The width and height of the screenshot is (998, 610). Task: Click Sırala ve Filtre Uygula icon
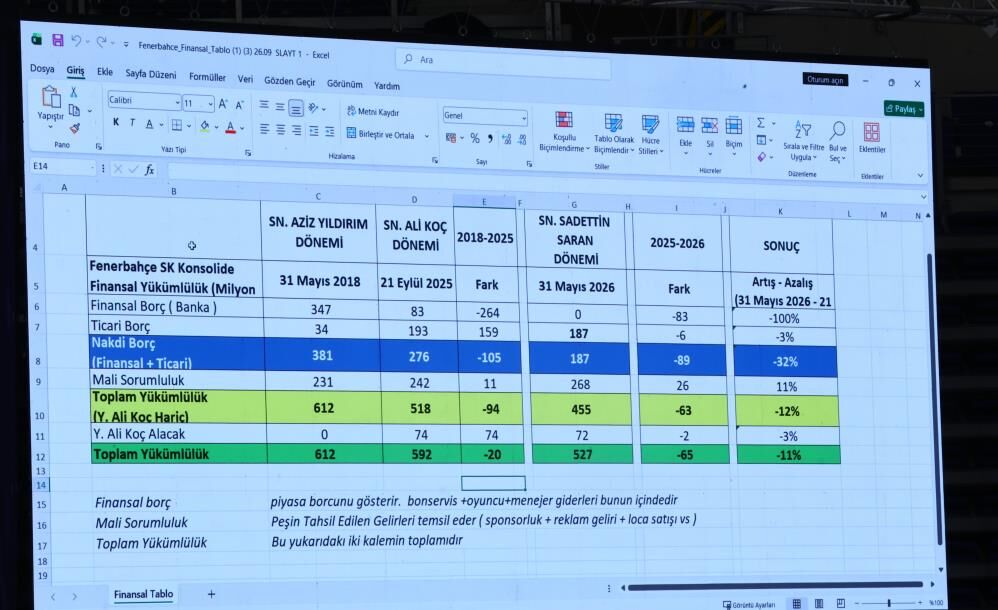[803, 130]
